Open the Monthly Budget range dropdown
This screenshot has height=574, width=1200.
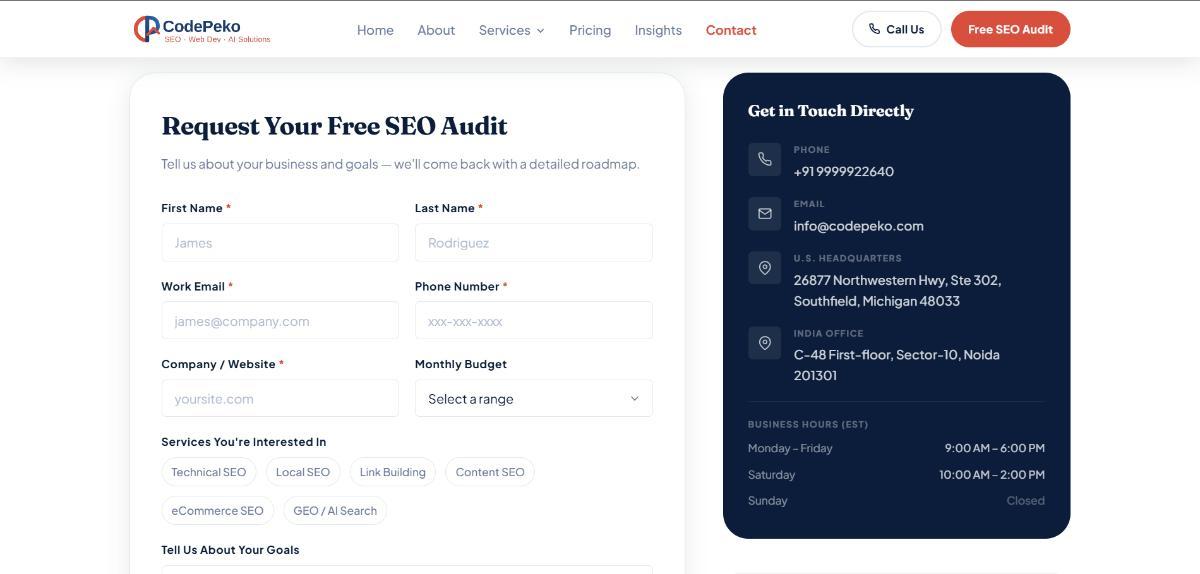(534, 398)
